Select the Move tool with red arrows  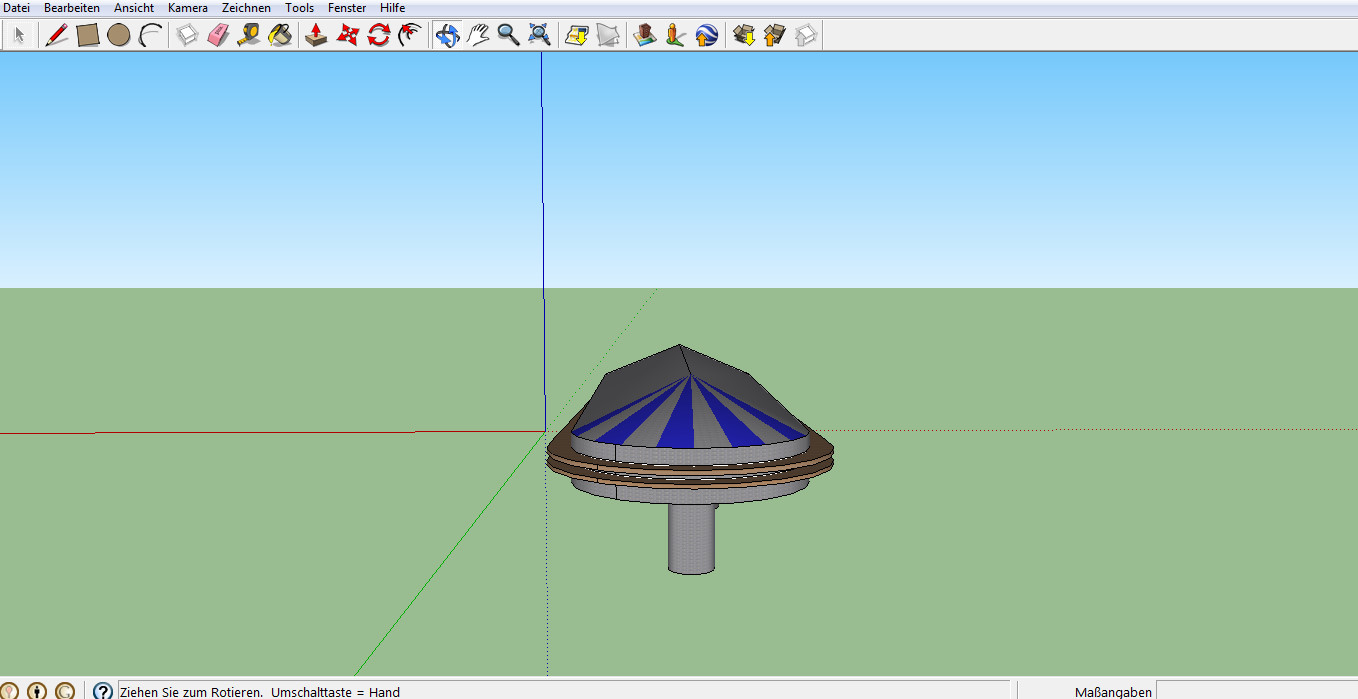click(347, 36)
